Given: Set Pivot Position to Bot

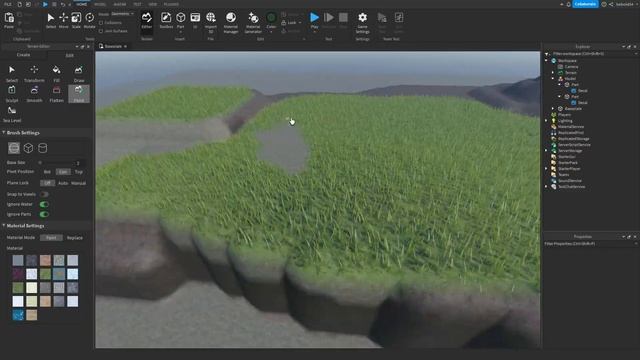Looking at the screenshot, I should pyautogui.click(x=47, y=172).
